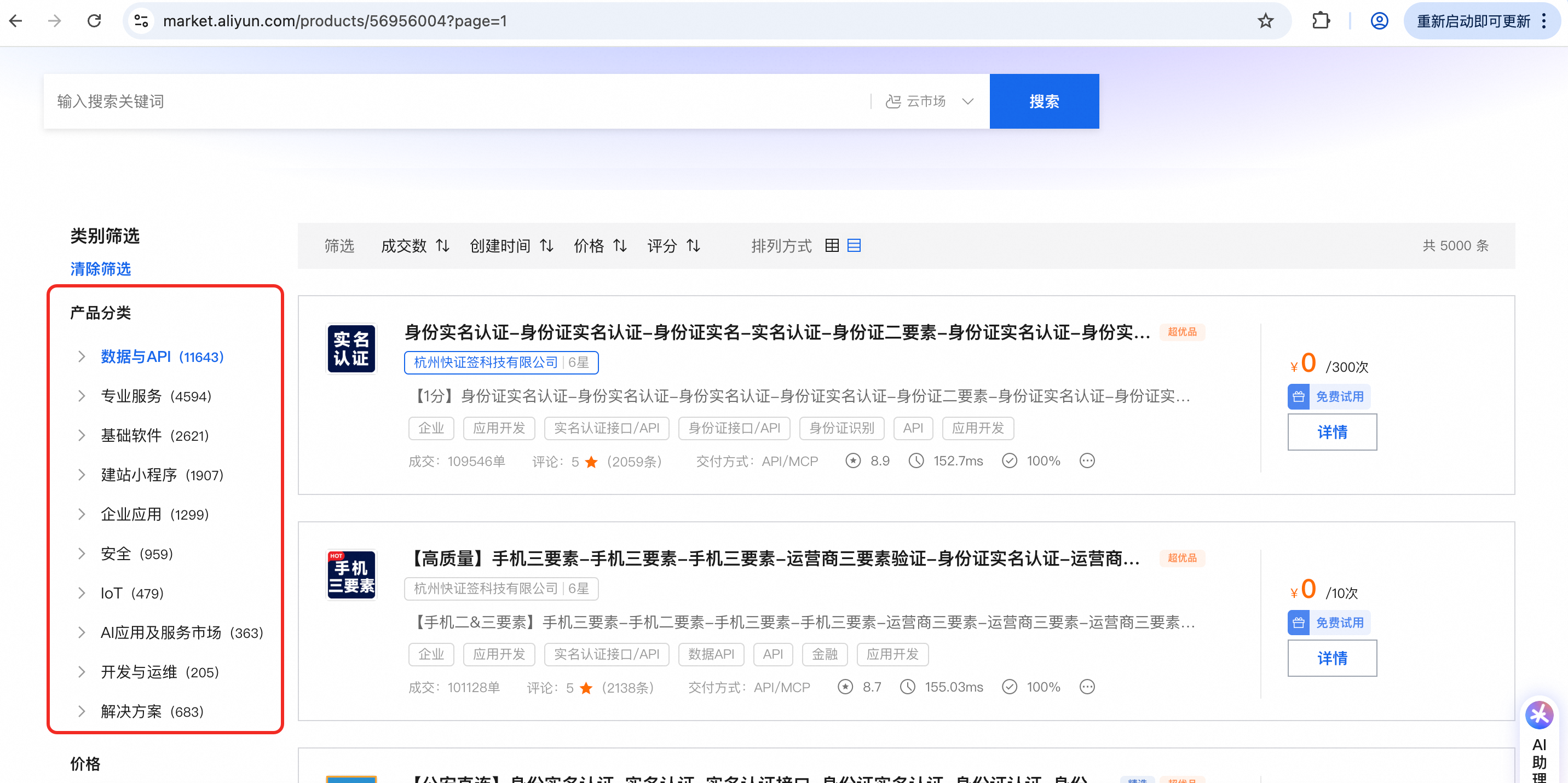Viewport: 1568px width, 783px height.
Task: Switch to grid view layout icon
Action: [x=832, y=245]
